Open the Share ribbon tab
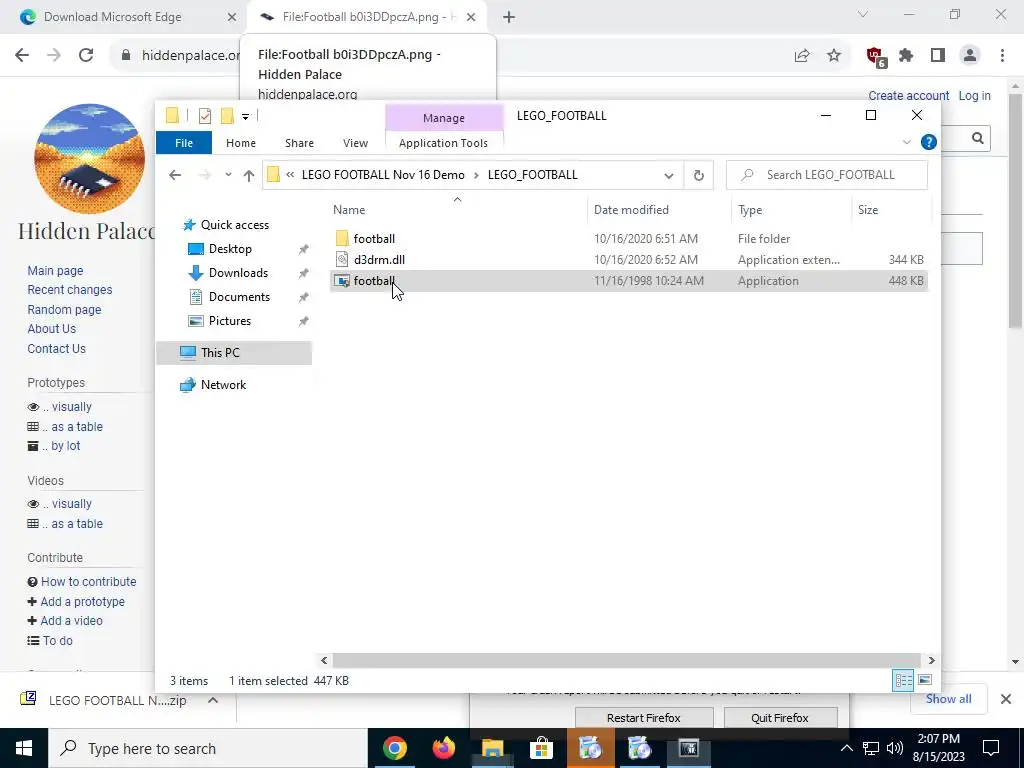The height and width of the screenshot is (768, 1024). click(299, 143)
